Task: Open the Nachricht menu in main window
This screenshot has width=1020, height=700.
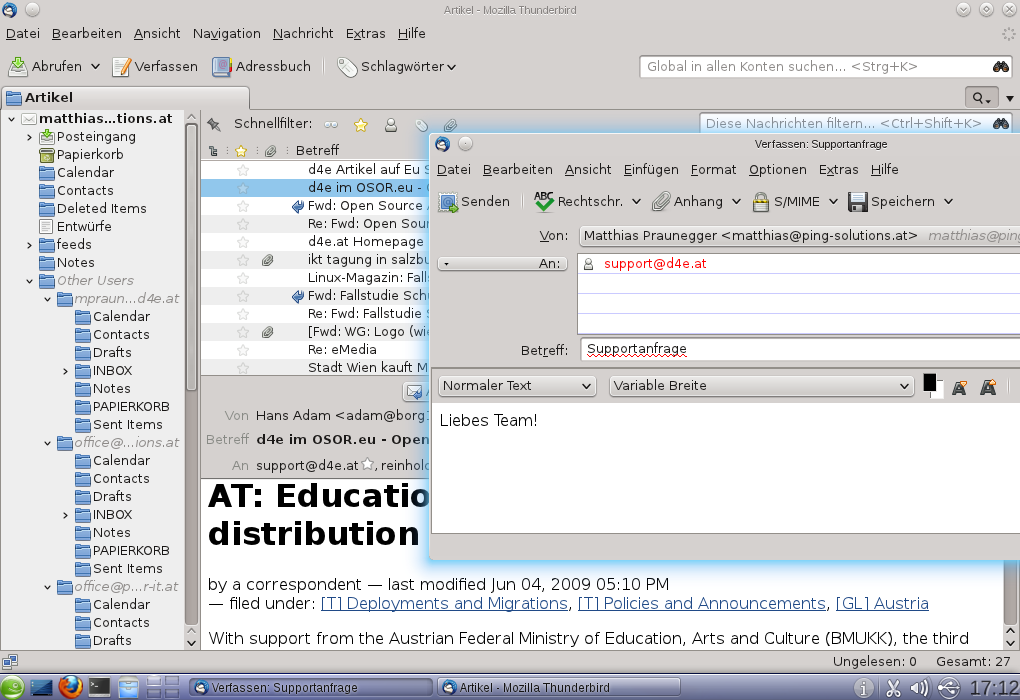Action: click(x=303, y=34)
